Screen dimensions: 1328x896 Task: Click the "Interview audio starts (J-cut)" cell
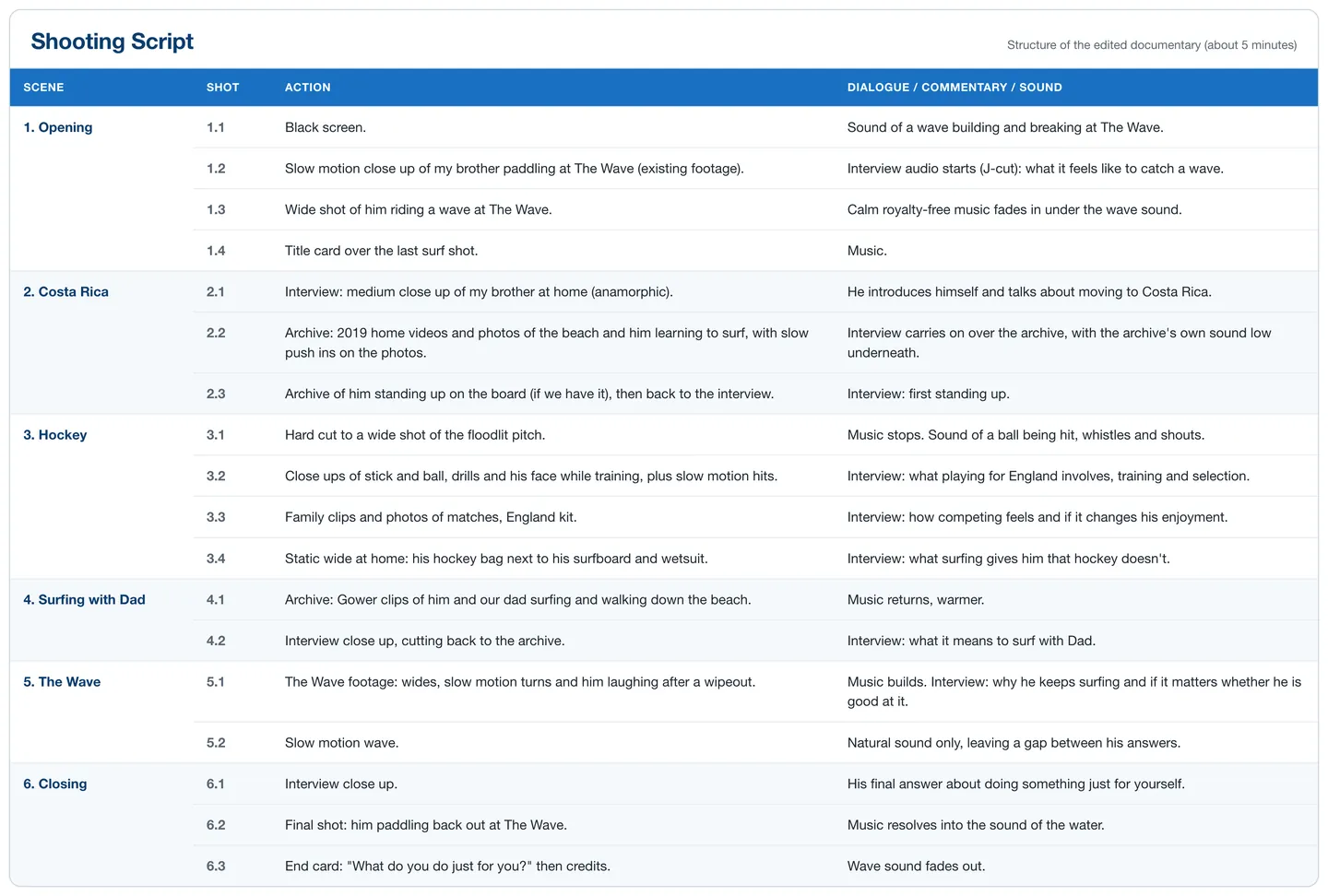point(1036,169)
